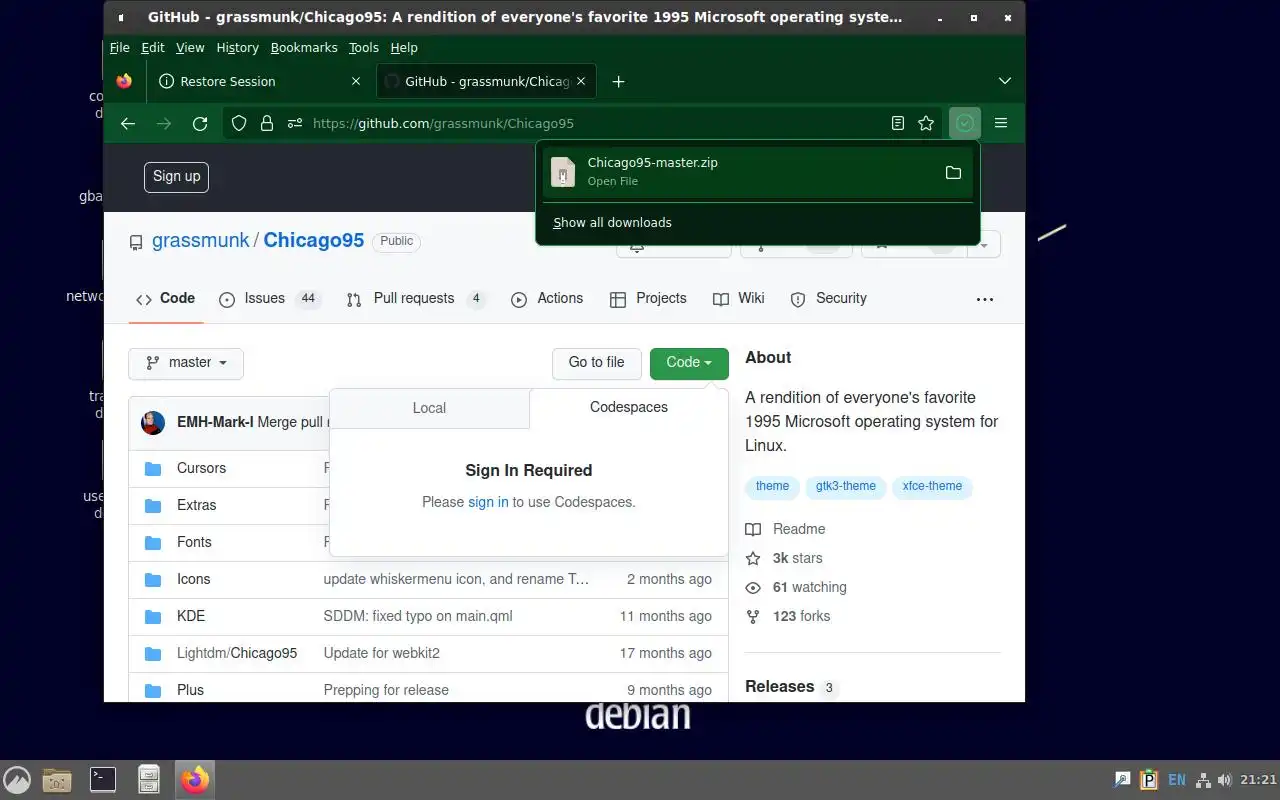Screen dimensions: 1280x800
Task: Open the Chicago95 repository name link
Action: pyautogui.click(x=314, y=241)
